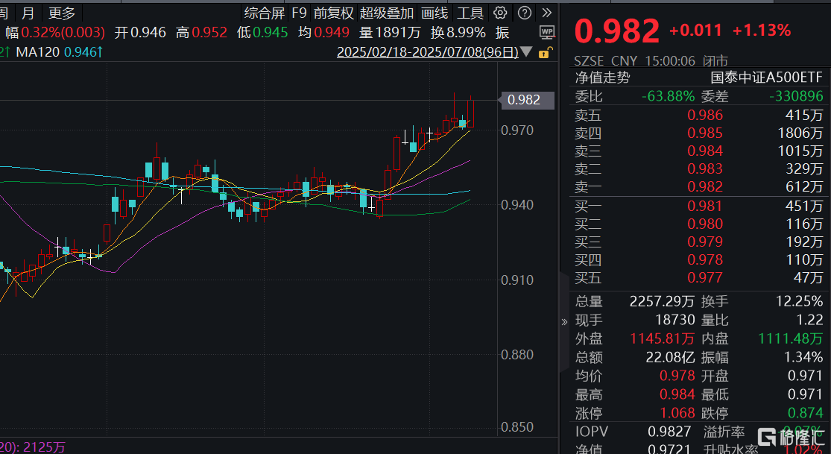Click the 0.910 price axis label

(x=517, y=280)
